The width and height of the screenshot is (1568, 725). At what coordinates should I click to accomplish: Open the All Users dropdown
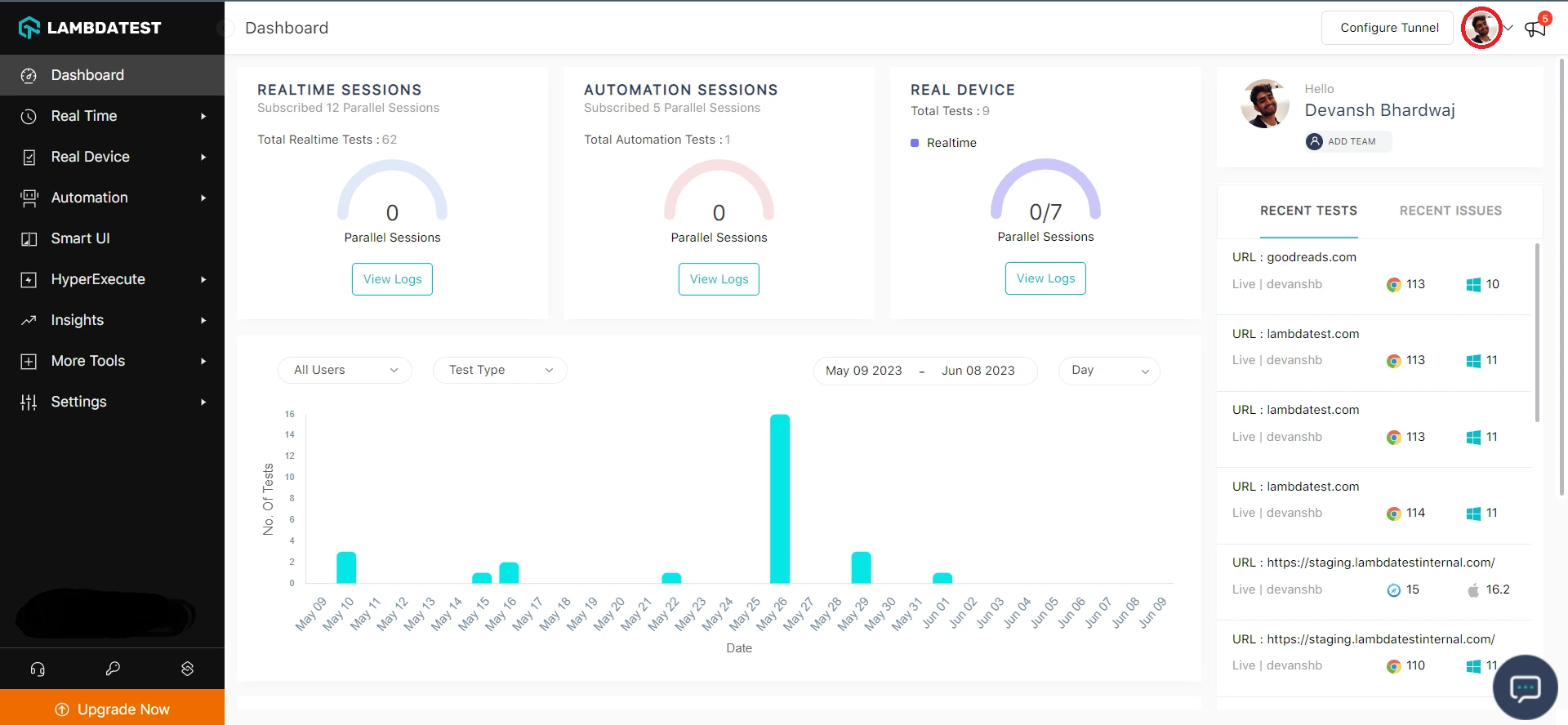(345, 370)
